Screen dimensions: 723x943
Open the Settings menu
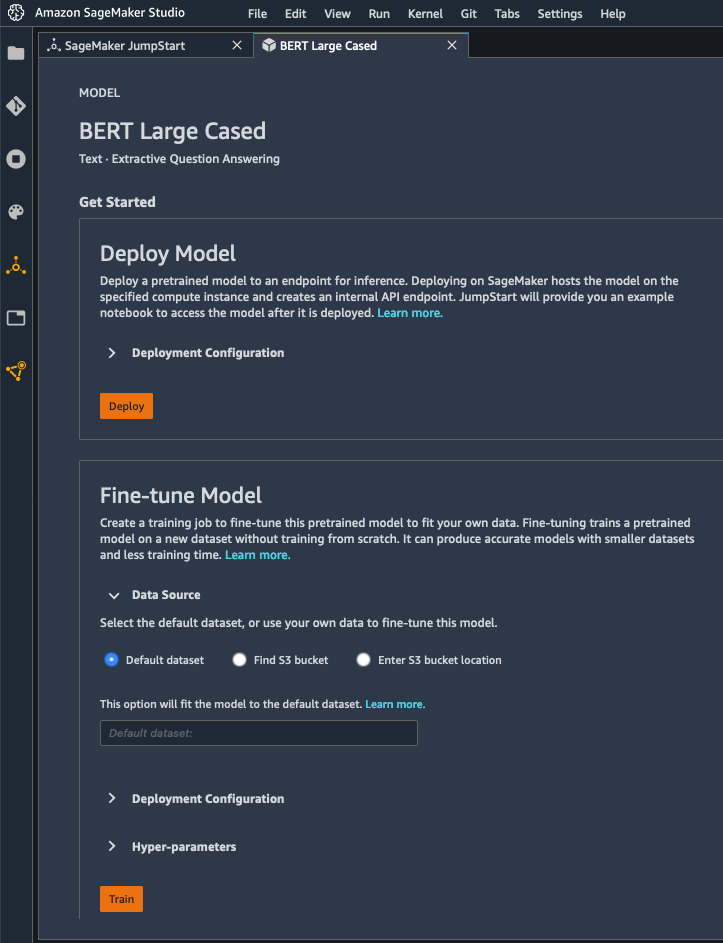tap(560, 13)
